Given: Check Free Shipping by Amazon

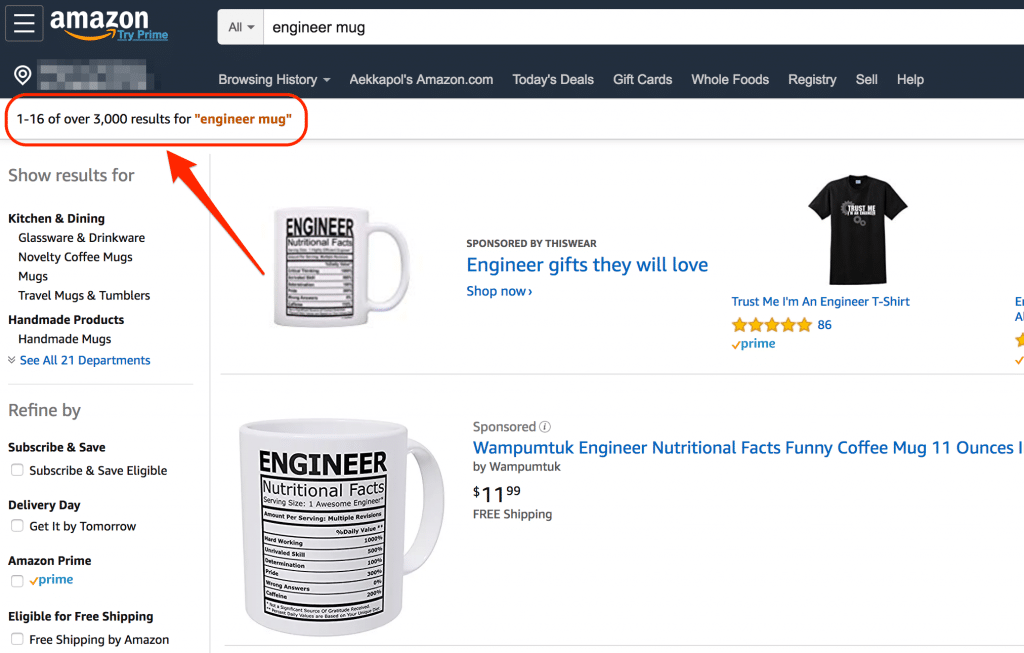Looking at the screenshot, I should coord(17,639).
